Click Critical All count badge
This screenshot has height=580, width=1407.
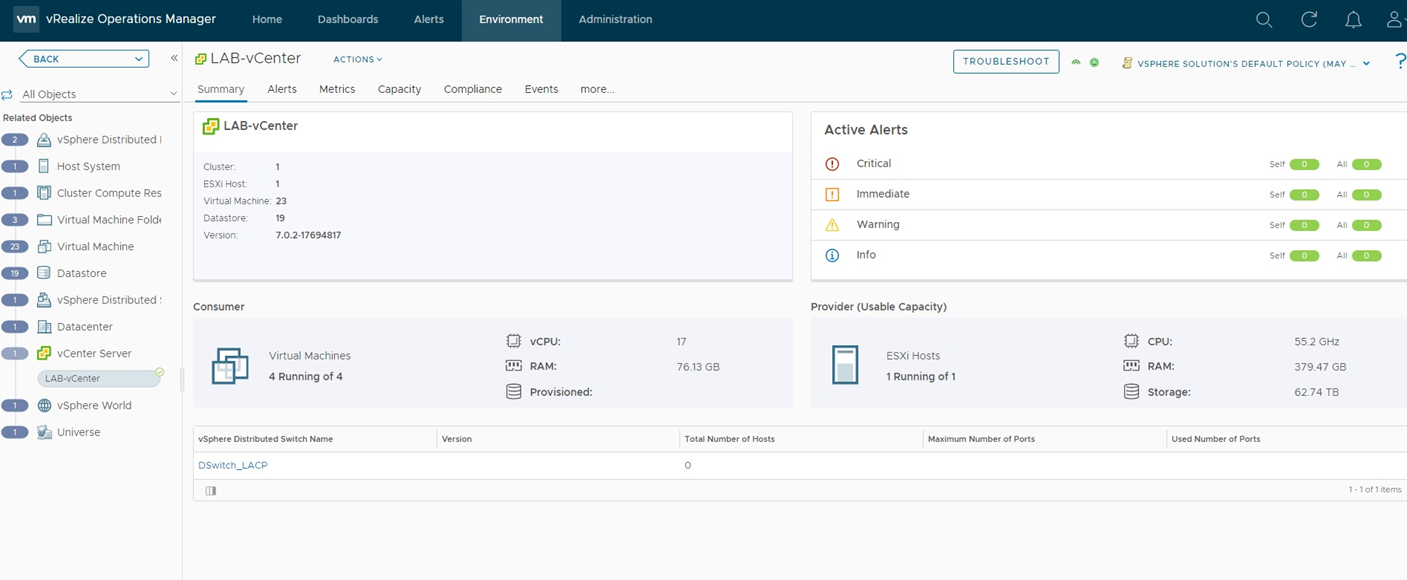tap(1366, 165)
